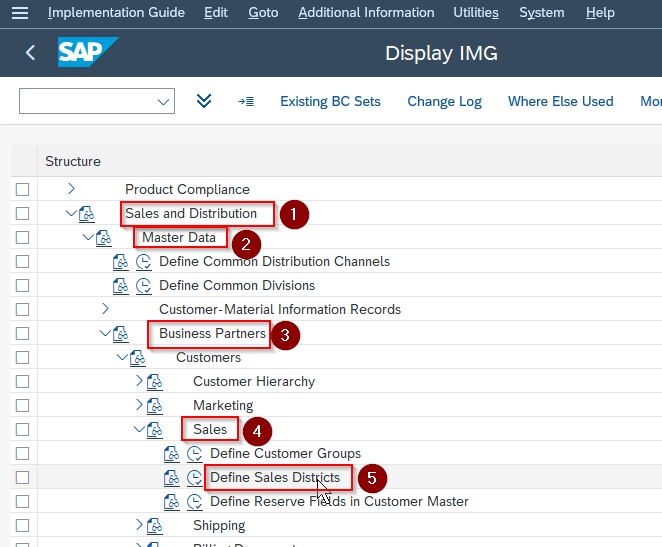The height and width of the screenshot is (547, 662).
Task: Expand the Marketing node
Action: 139,405
